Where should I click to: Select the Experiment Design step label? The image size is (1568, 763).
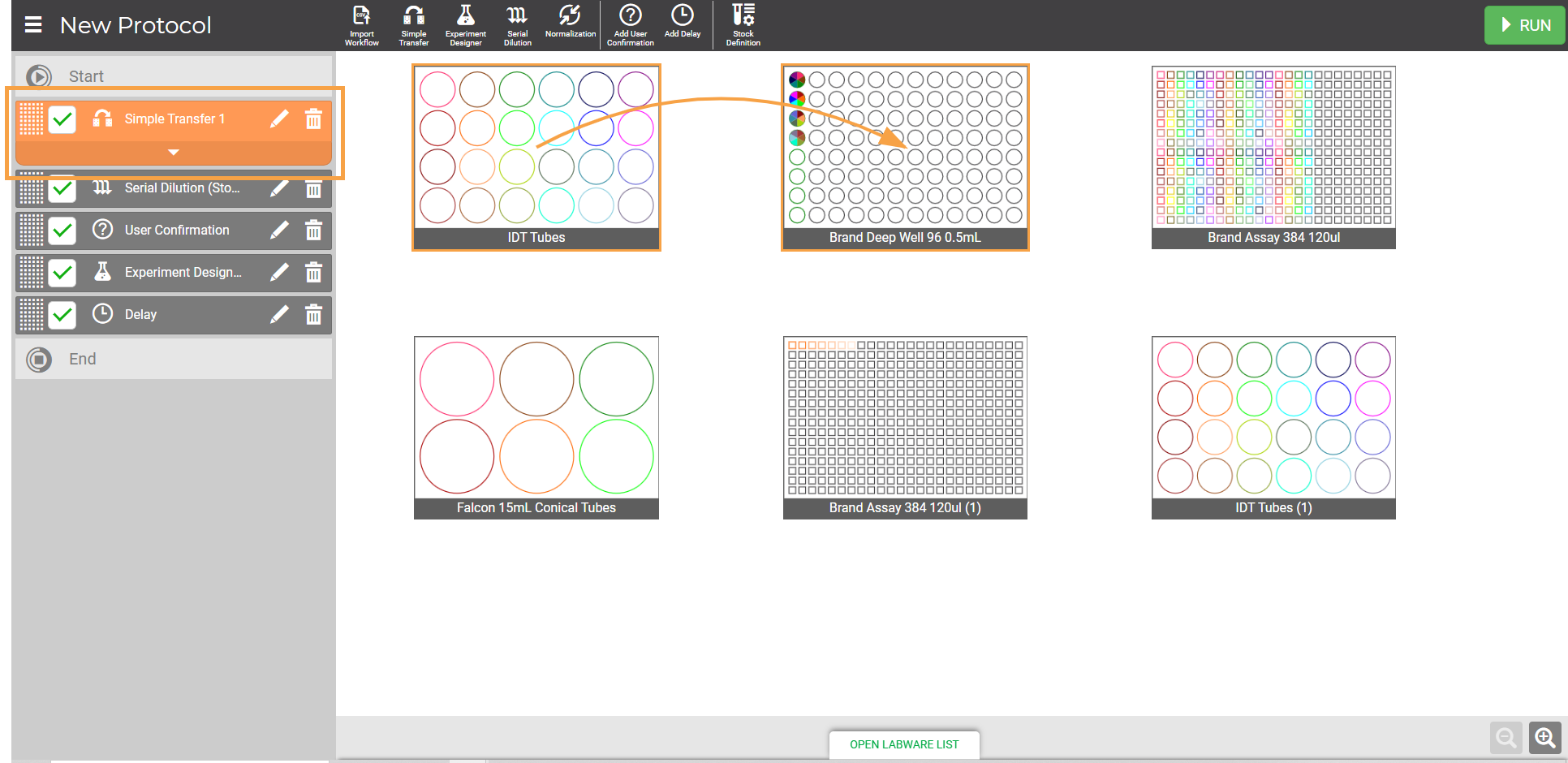pyautogui.click(x=183, y=273)
